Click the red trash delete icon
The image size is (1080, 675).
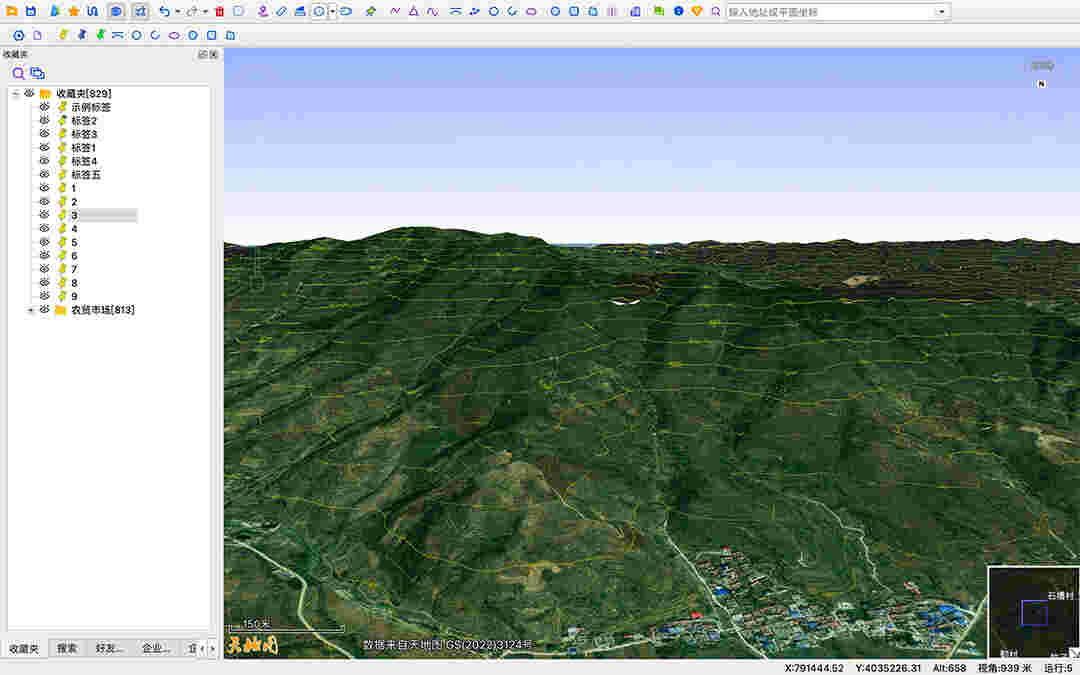[x=219, y=11]
